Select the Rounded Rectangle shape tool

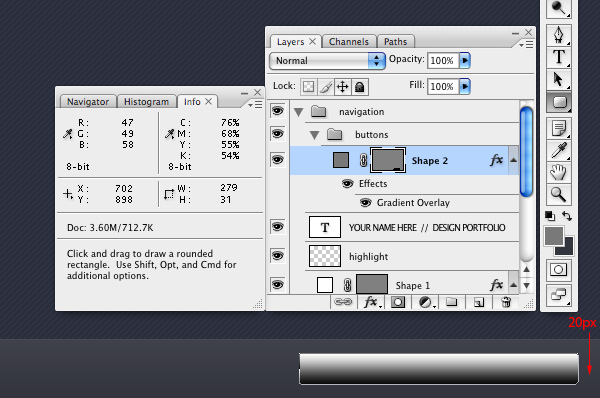[x=559, y=102]
